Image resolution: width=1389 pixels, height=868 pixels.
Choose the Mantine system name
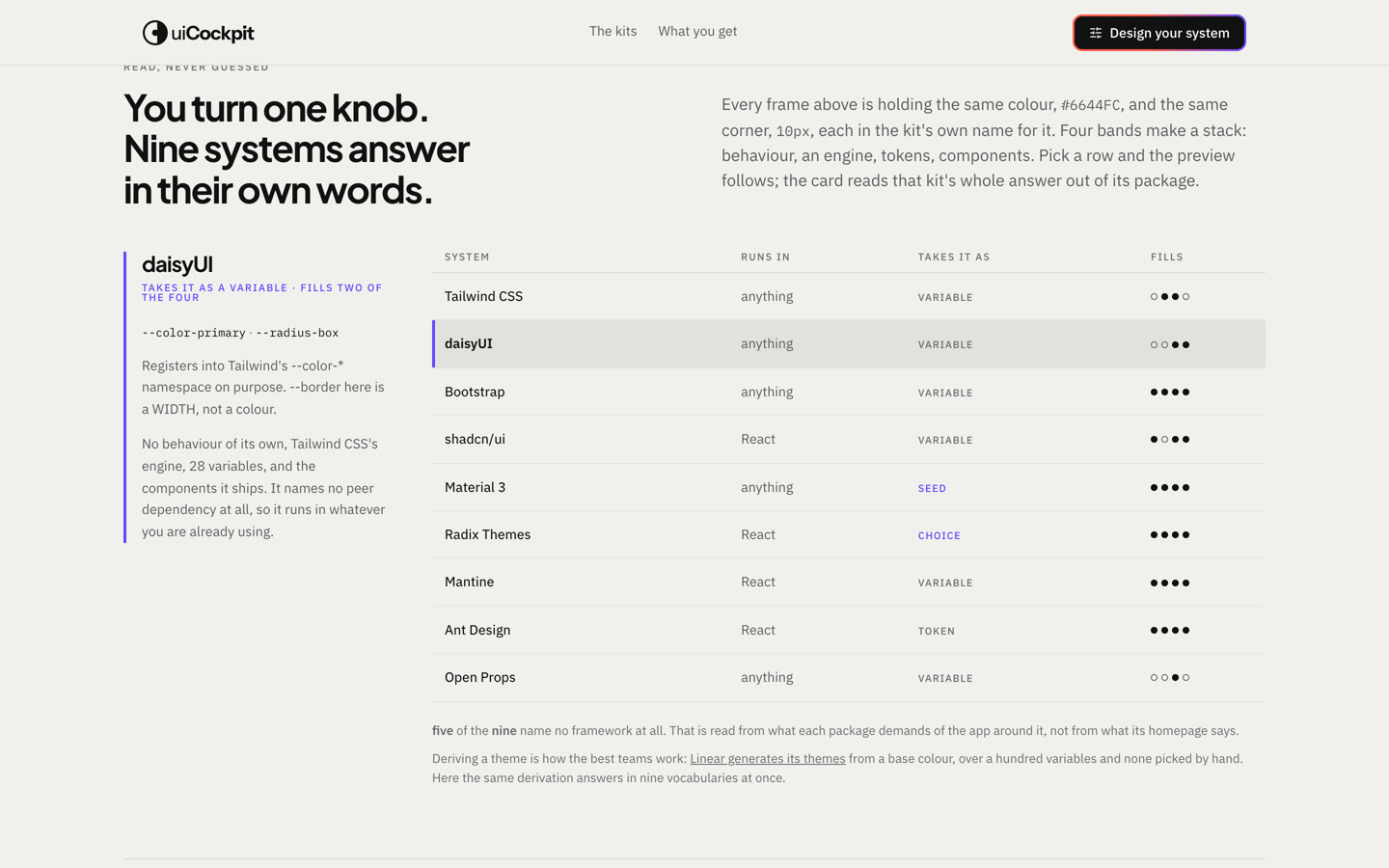(469, 582)
